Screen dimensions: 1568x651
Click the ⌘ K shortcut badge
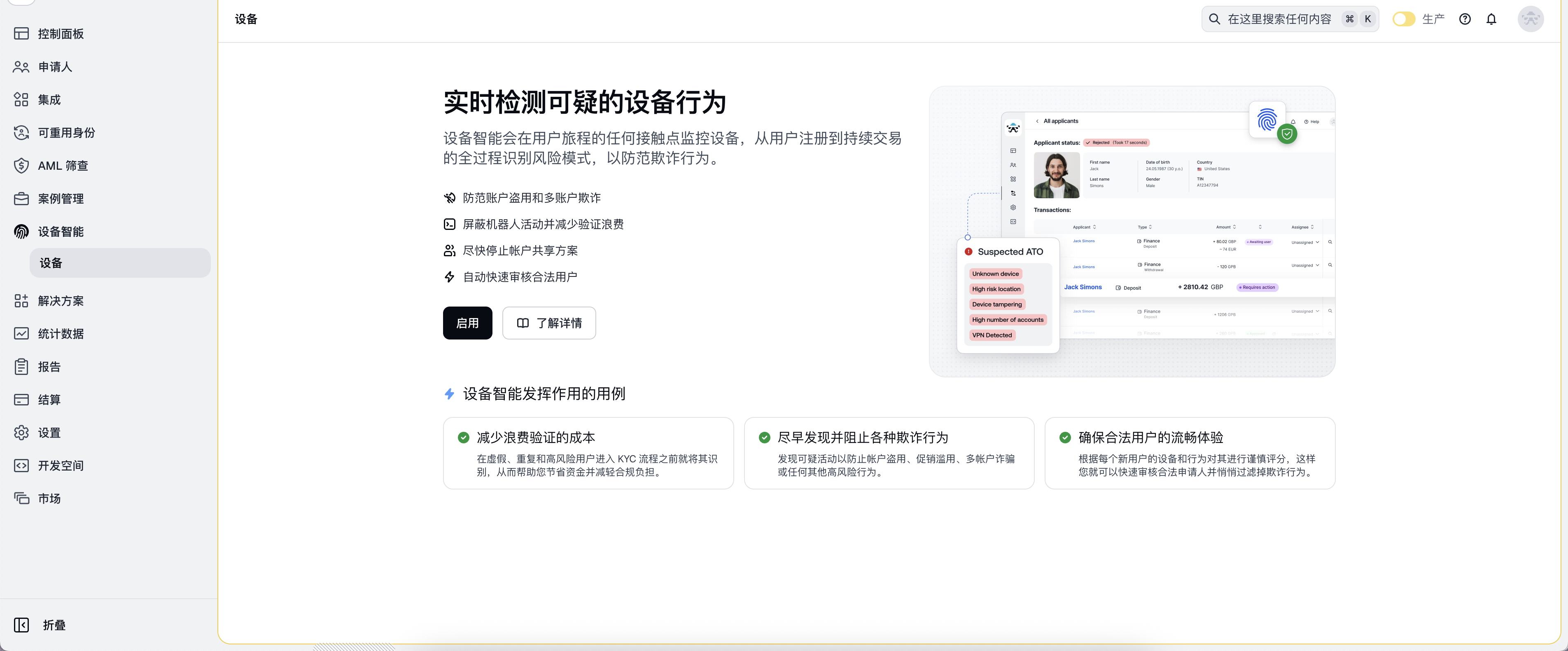[x=1358, y=19]
